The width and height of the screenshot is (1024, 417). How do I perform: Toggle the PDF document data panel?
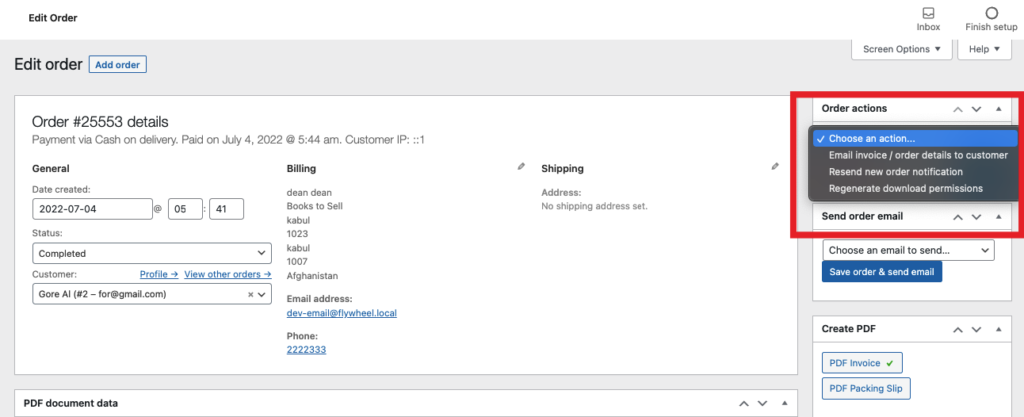point(783,404)
